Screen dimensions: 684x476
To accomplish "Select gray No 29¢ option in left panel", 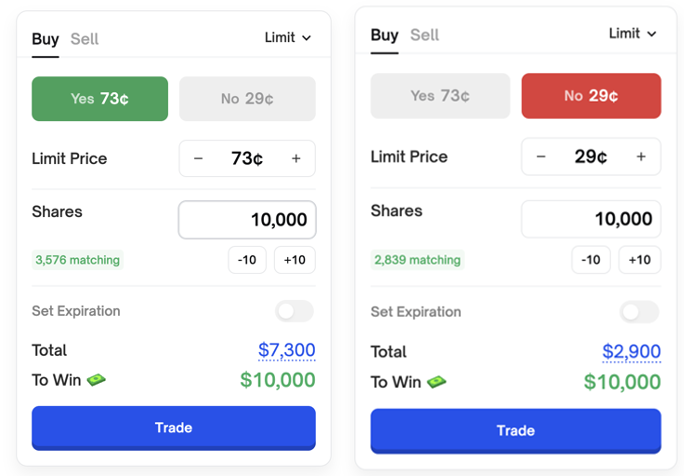I will click(247, 99).
